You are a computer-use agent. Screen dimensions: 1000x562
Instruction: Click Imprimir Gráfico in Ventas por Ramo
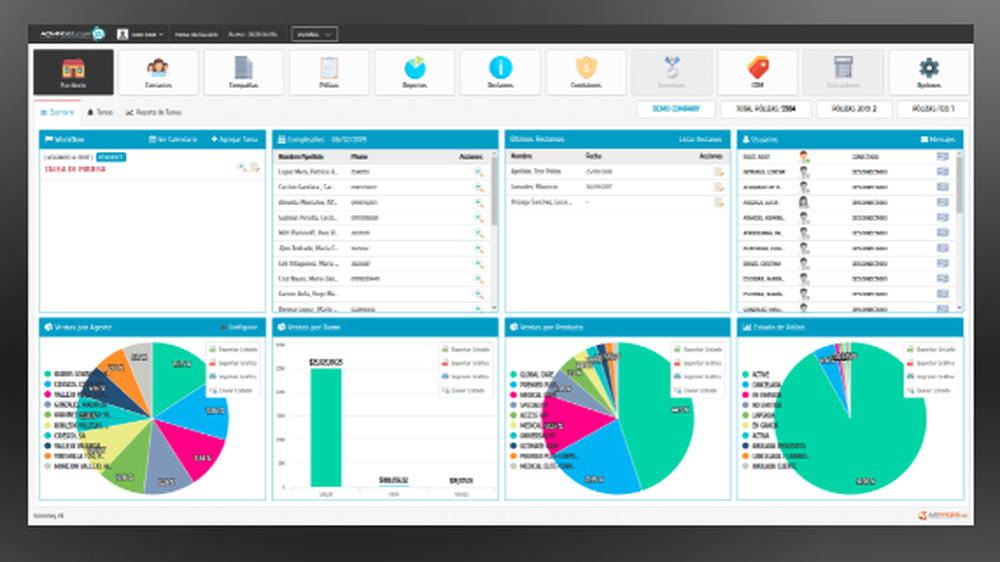click(x=466, y=376)
